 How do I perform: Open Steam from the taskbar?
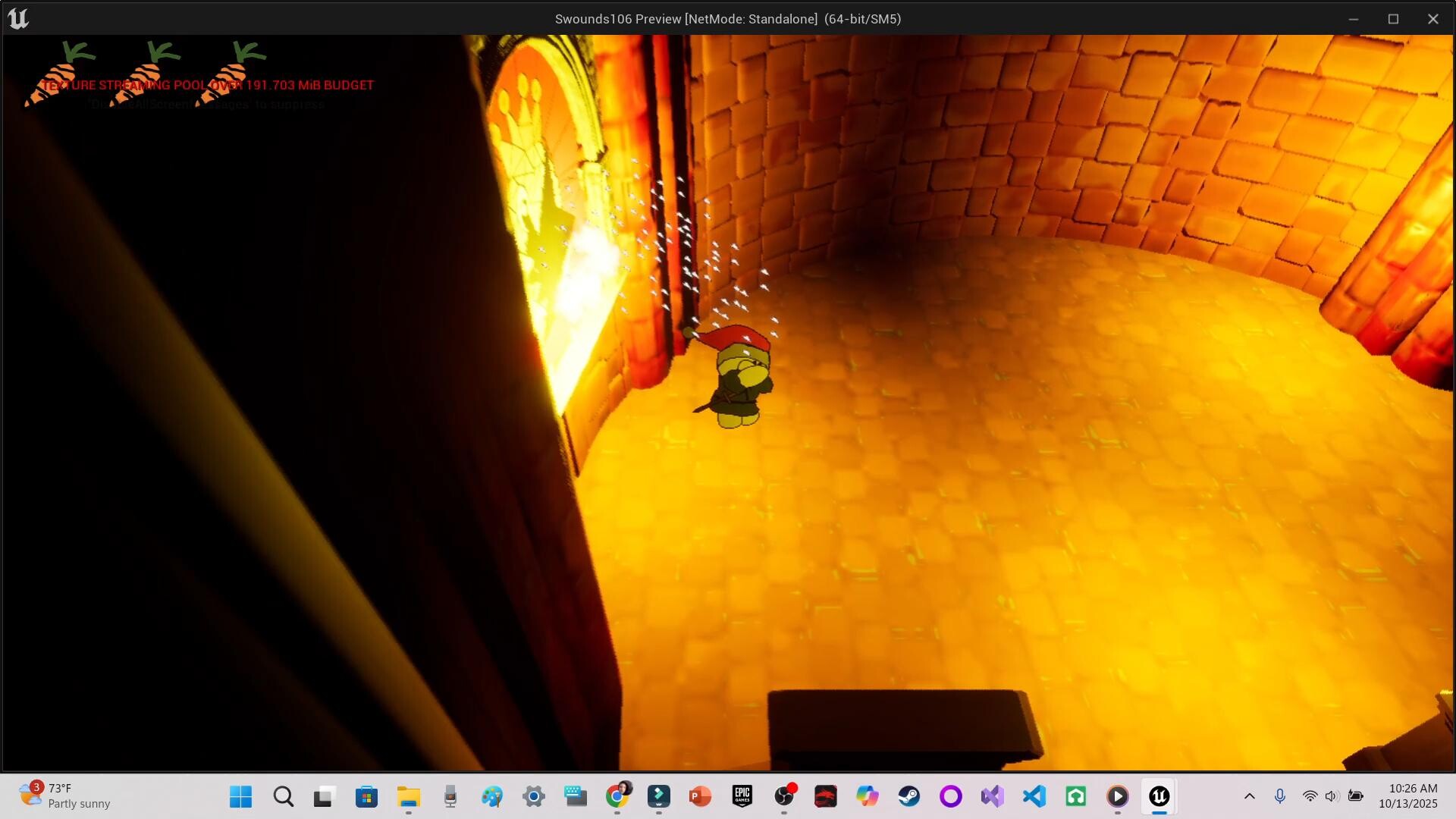coord(910,796)
